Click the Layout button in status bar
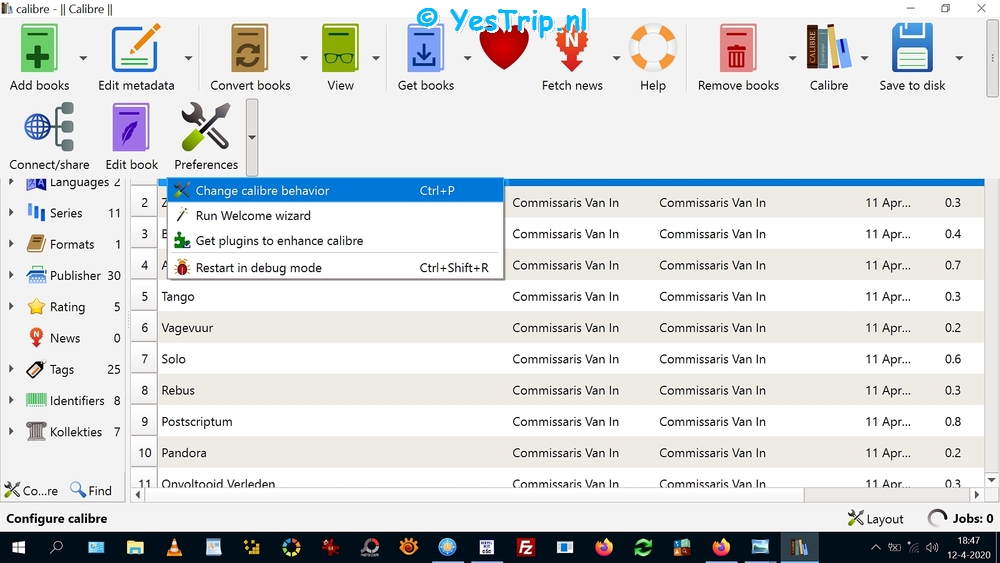 coord(875,519)
